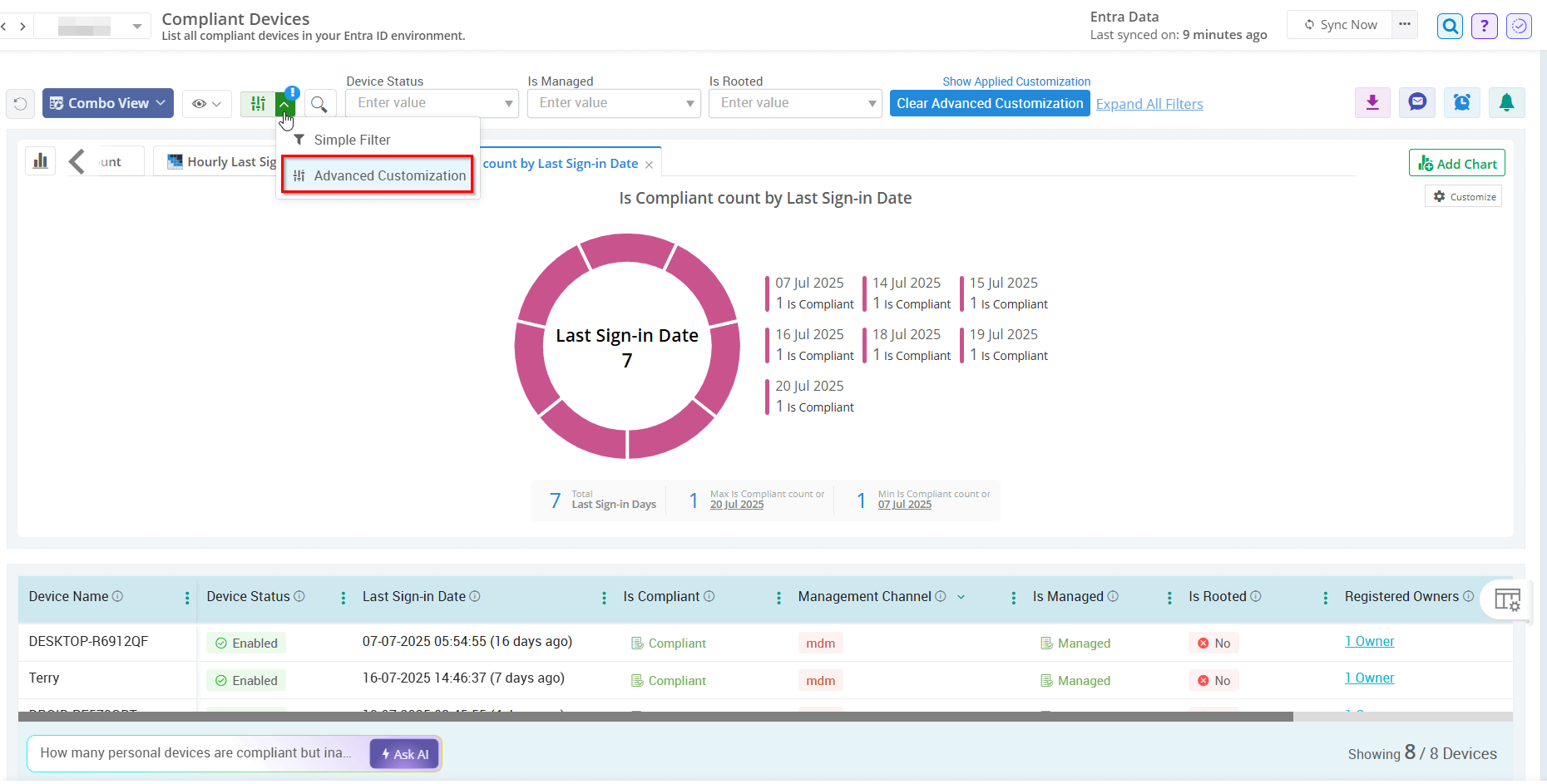Viewport: 1547px width, 784px height.
Task: Open the column chooser icon near table header
Action: (x=1507, y=599)
